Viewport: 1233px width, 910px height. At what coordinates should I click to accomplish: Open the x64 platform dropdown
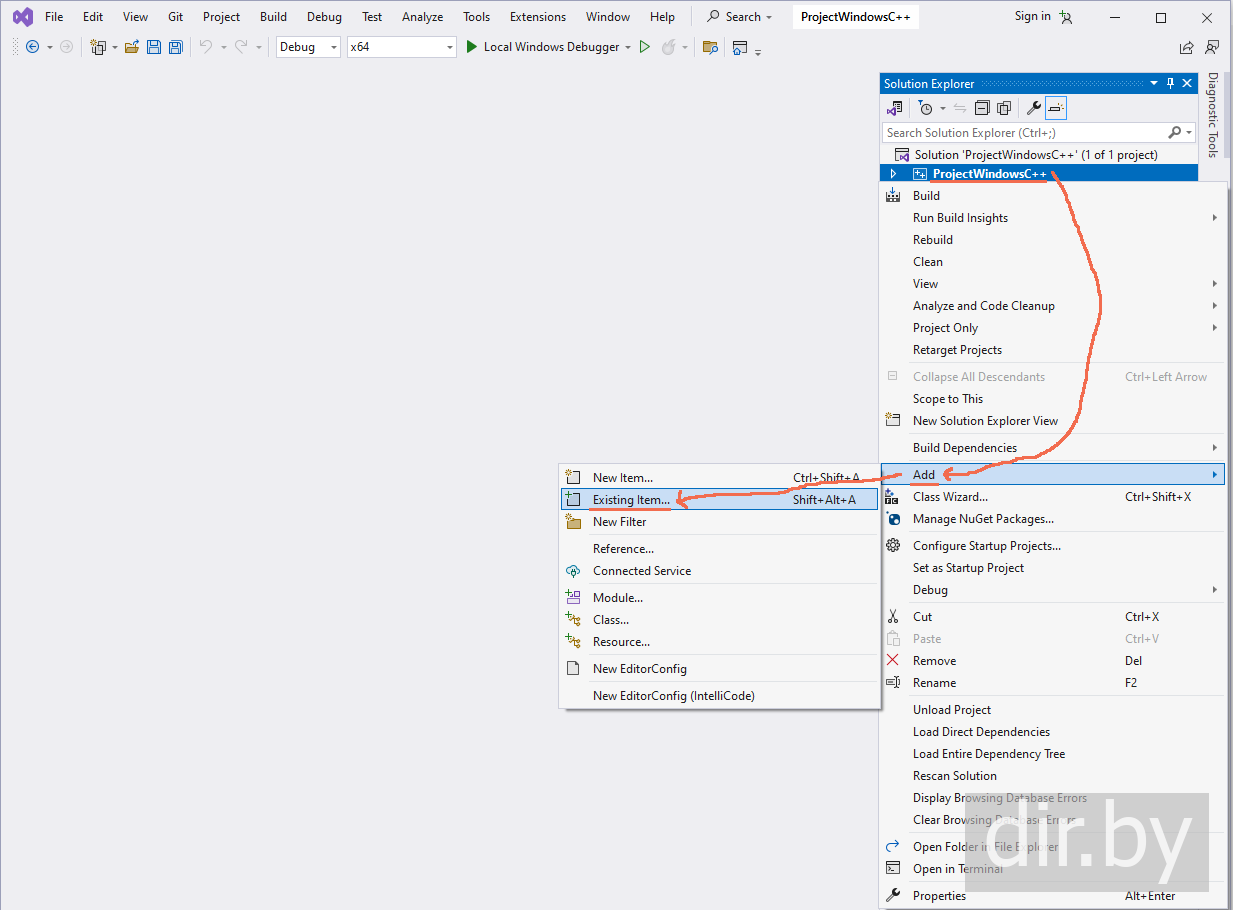401,47
